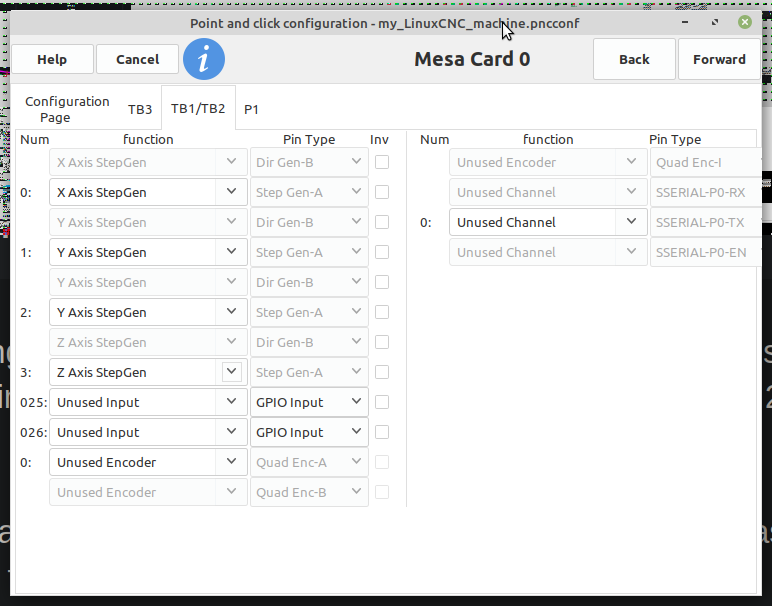Tick Inv checkbox for Z Axis Step Gen-A row

point(382,373)
